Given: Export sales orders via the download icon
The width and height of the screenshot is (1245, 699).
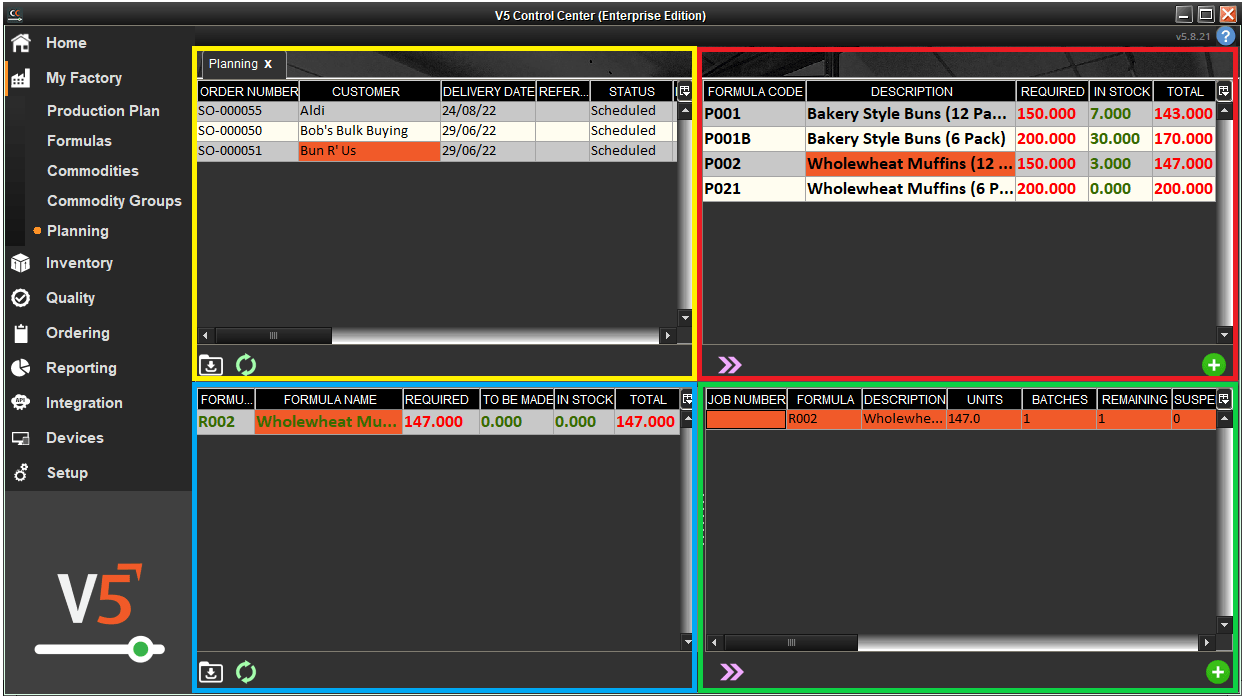Looking at the screenshot, I should [211, 365].
